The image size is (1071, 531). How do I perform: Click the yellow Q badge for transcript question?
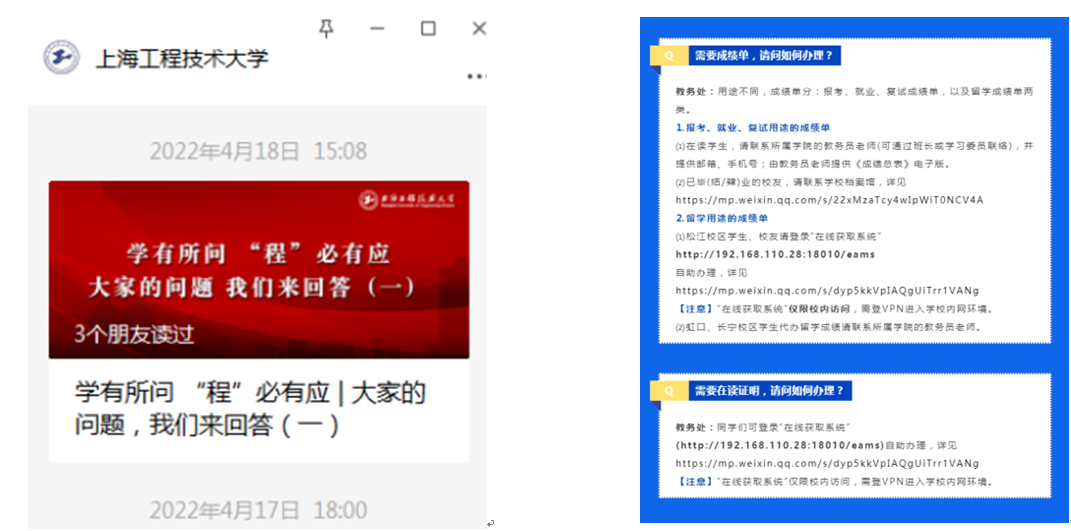[668, 56]
